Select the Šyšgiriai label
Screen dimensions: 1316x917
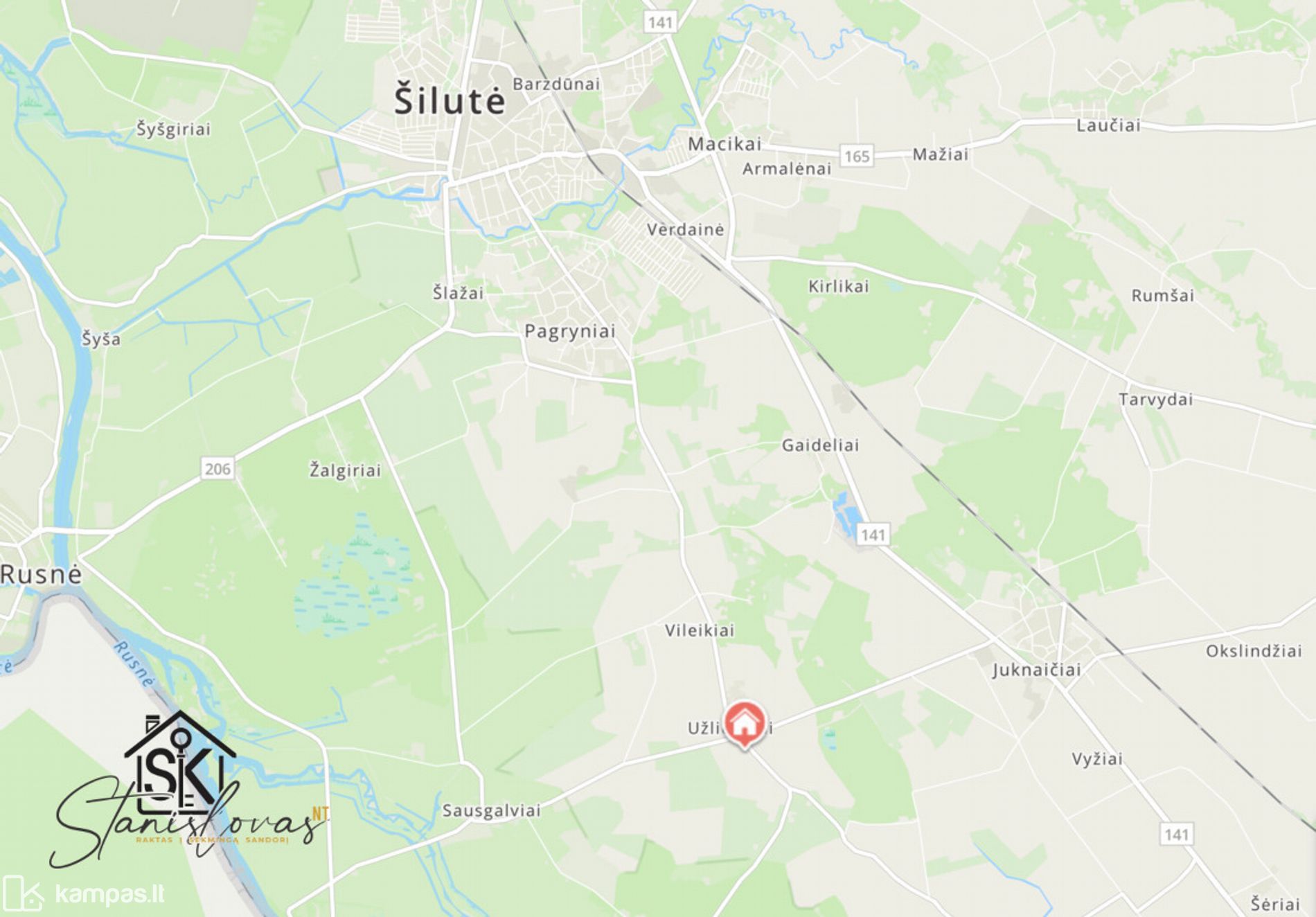pyautogui.click(x=173, y=129)
